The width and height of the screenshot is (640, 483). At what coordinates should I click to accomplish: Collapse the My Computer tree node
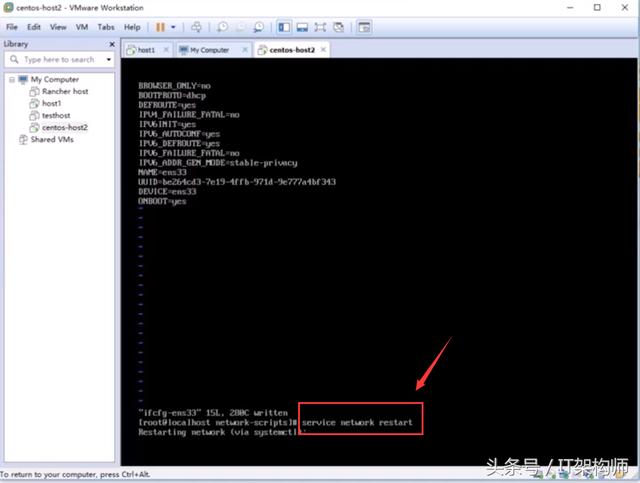(x=12, y=80)
